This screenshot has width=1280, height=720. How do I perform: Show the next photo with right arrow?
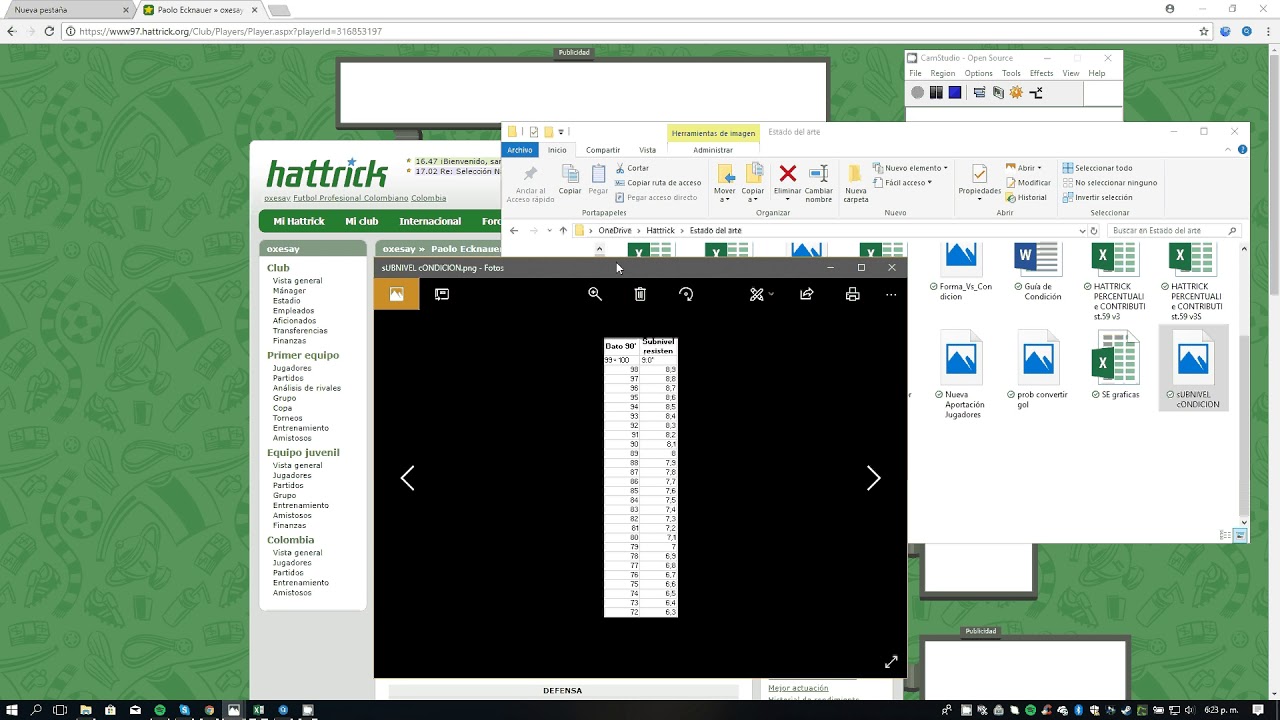tap(873, 479)
